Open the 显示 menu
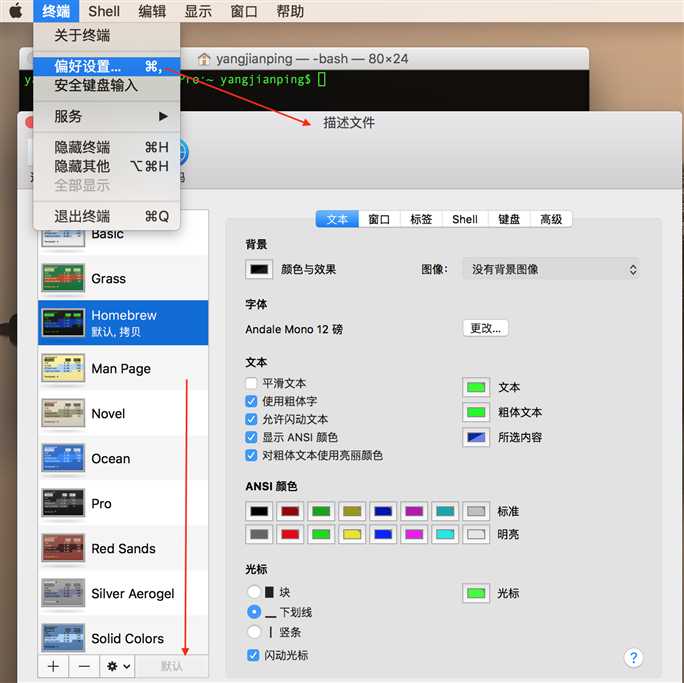 [198, 11]
